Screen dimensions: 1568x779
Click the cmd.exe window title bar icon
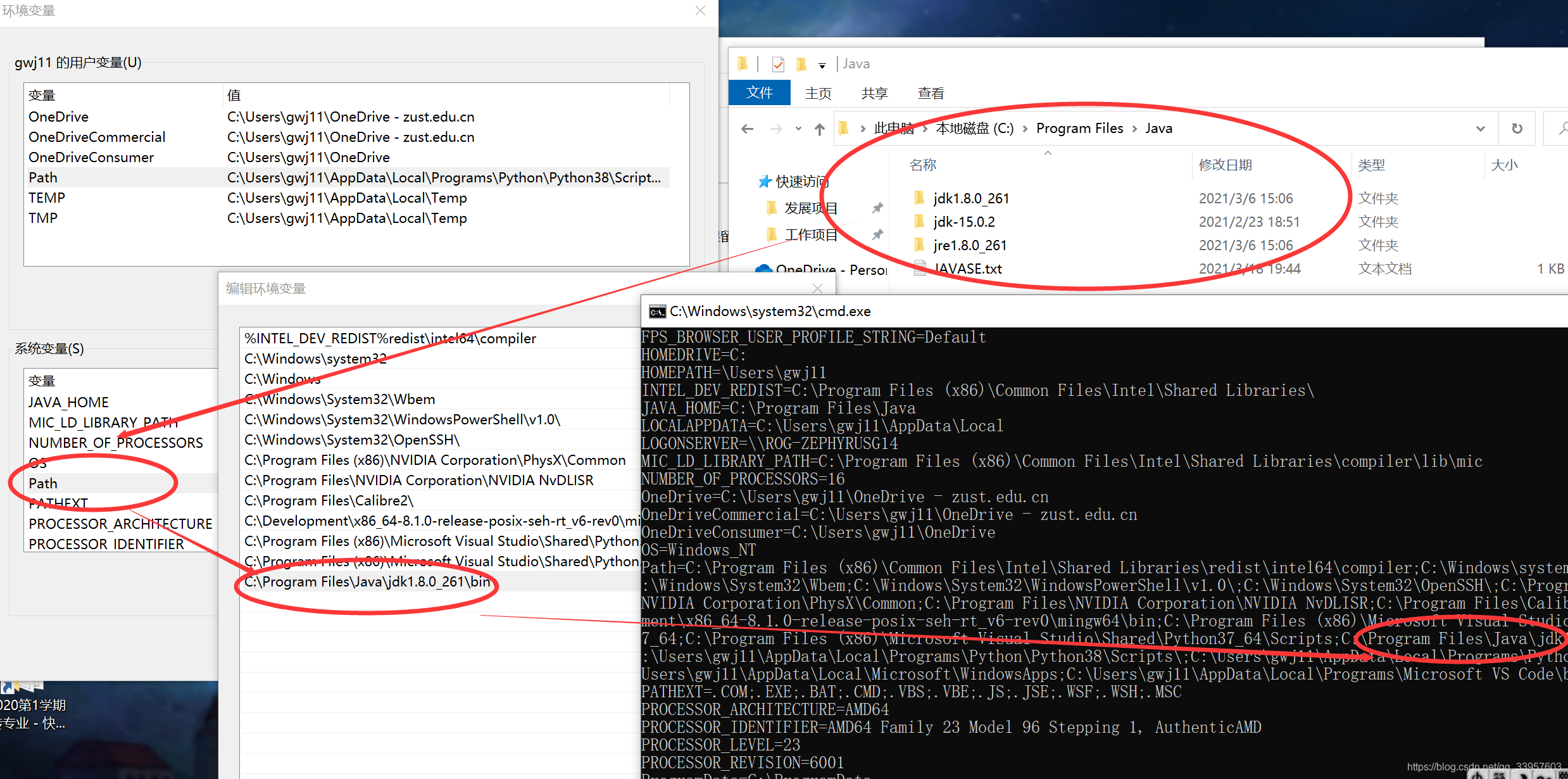(657, 312)
